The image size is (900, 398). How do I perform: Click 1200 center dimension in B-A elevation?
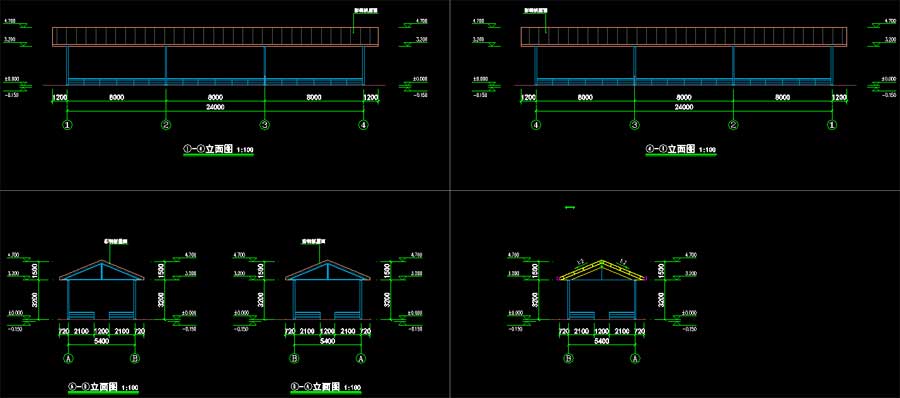pyautogui.click(x=328, y=331)
